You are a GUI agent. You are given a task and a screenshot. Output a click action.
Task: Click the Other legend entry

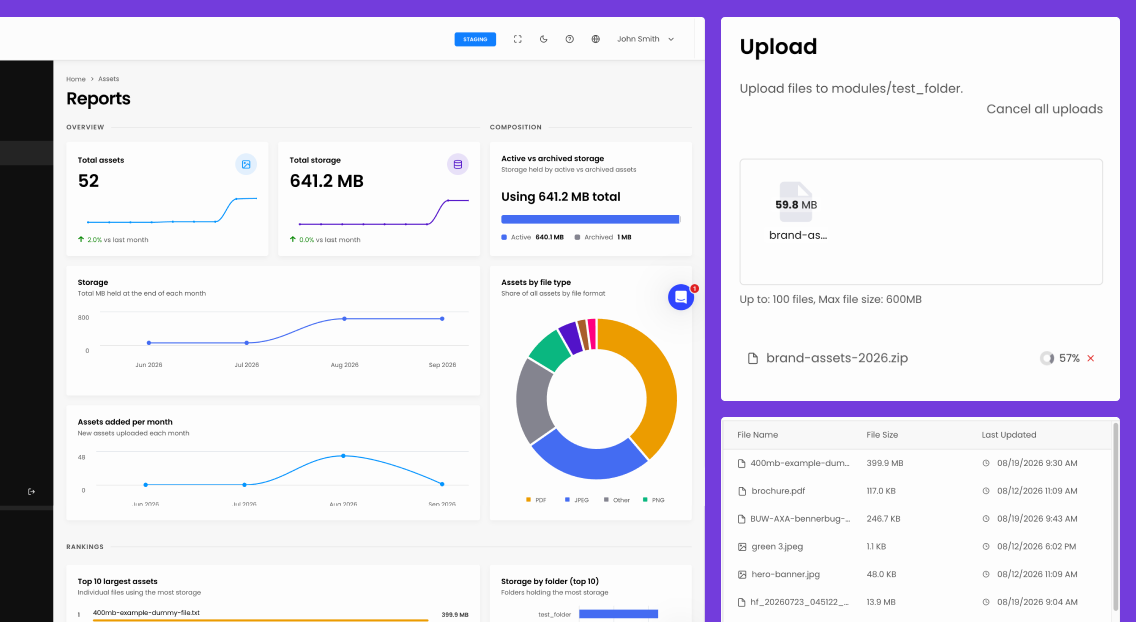coord(617,500)
